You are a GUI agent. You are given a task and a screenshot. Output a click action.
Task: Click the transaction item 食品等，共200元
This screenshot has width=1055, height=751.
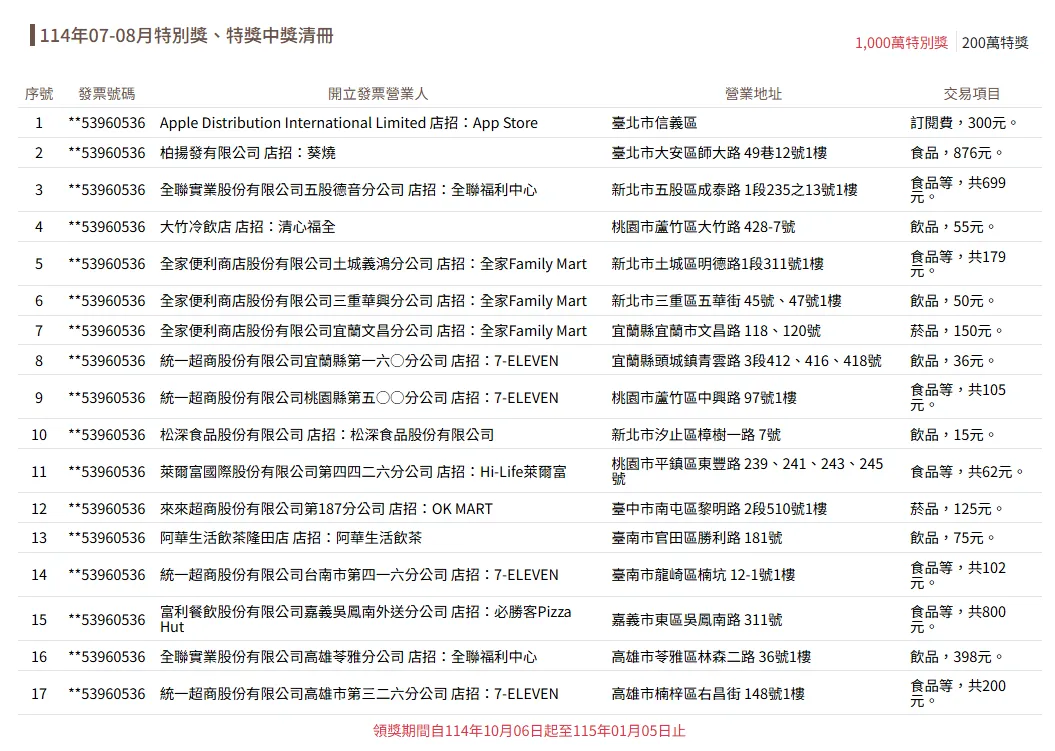coord(958,694)
